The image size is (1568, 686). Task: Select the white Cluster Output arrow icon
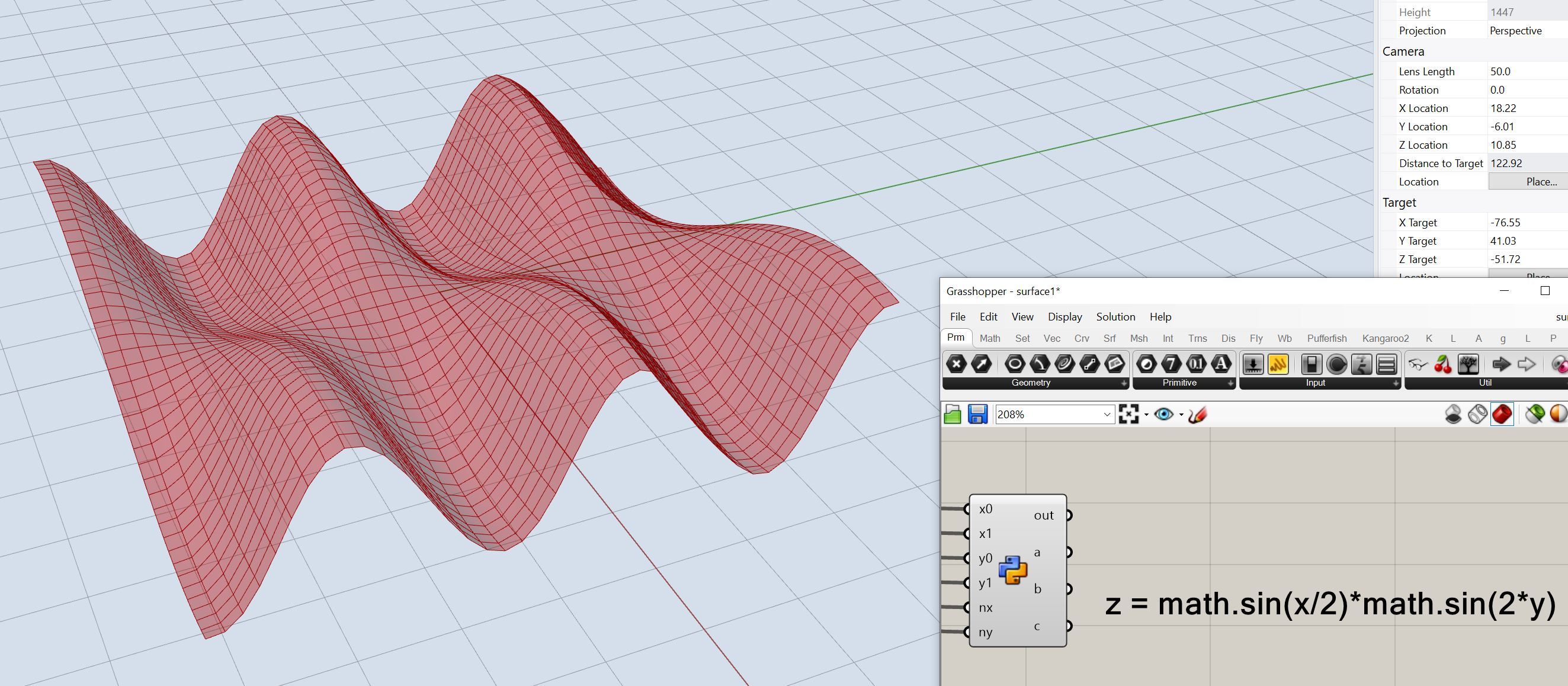pos(1527,364)
